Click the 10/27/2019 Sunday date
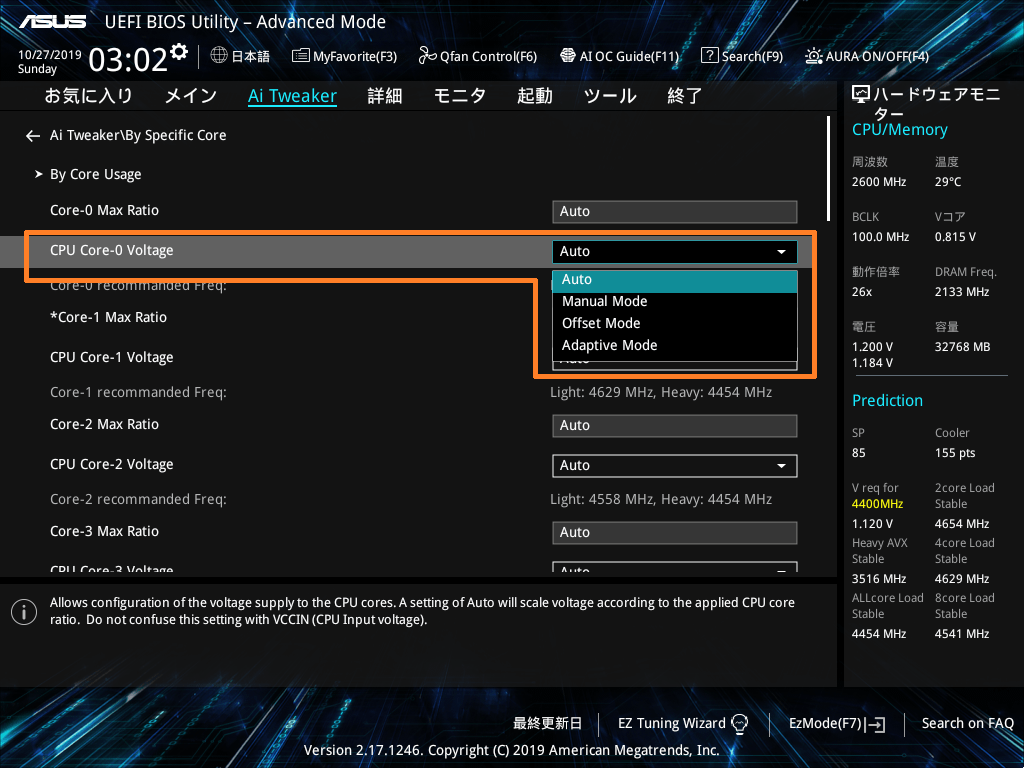The height and width of the screenshot is (768, 1024). pyautogui.click(x=50, y=62)
